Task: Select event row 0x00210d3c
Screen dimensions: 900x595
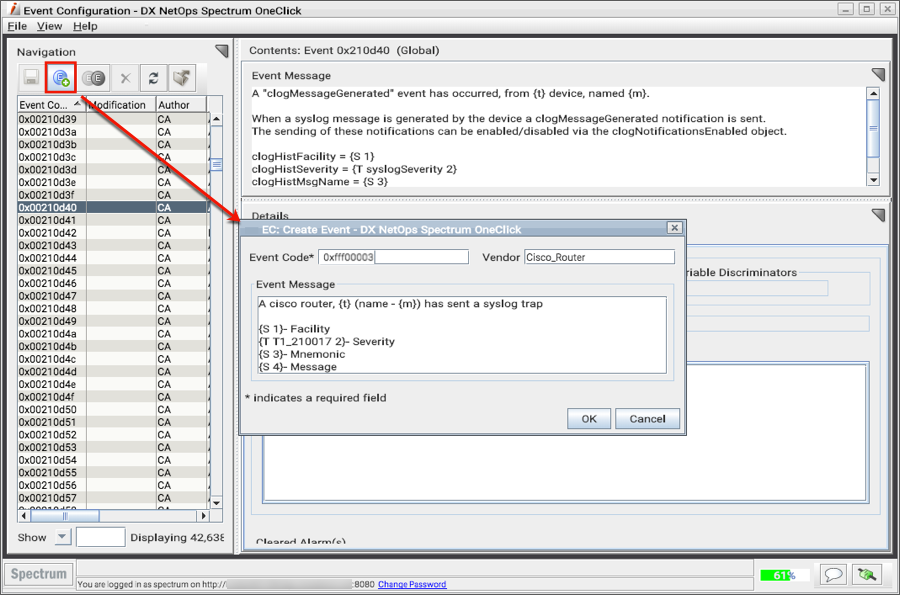Action: (112, 157)
